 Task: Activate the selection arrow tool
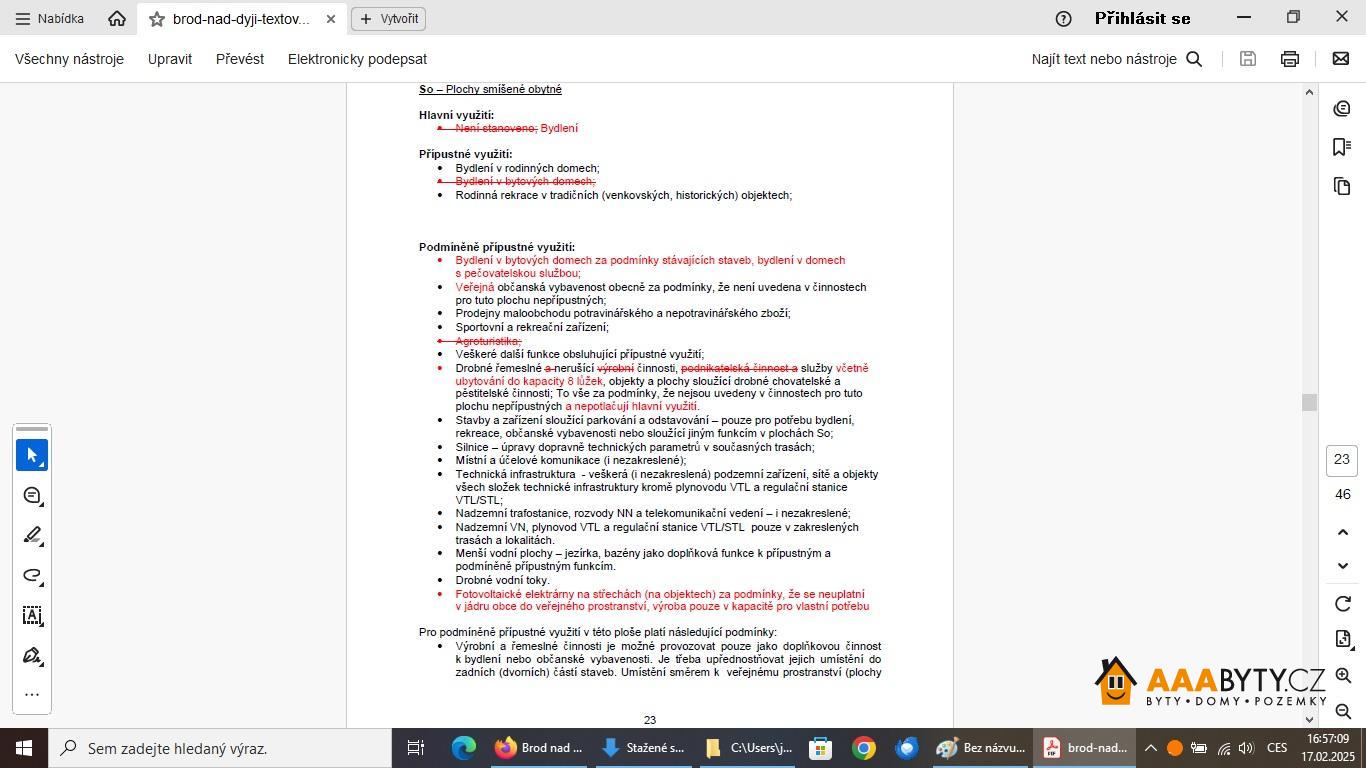(32, 455)
